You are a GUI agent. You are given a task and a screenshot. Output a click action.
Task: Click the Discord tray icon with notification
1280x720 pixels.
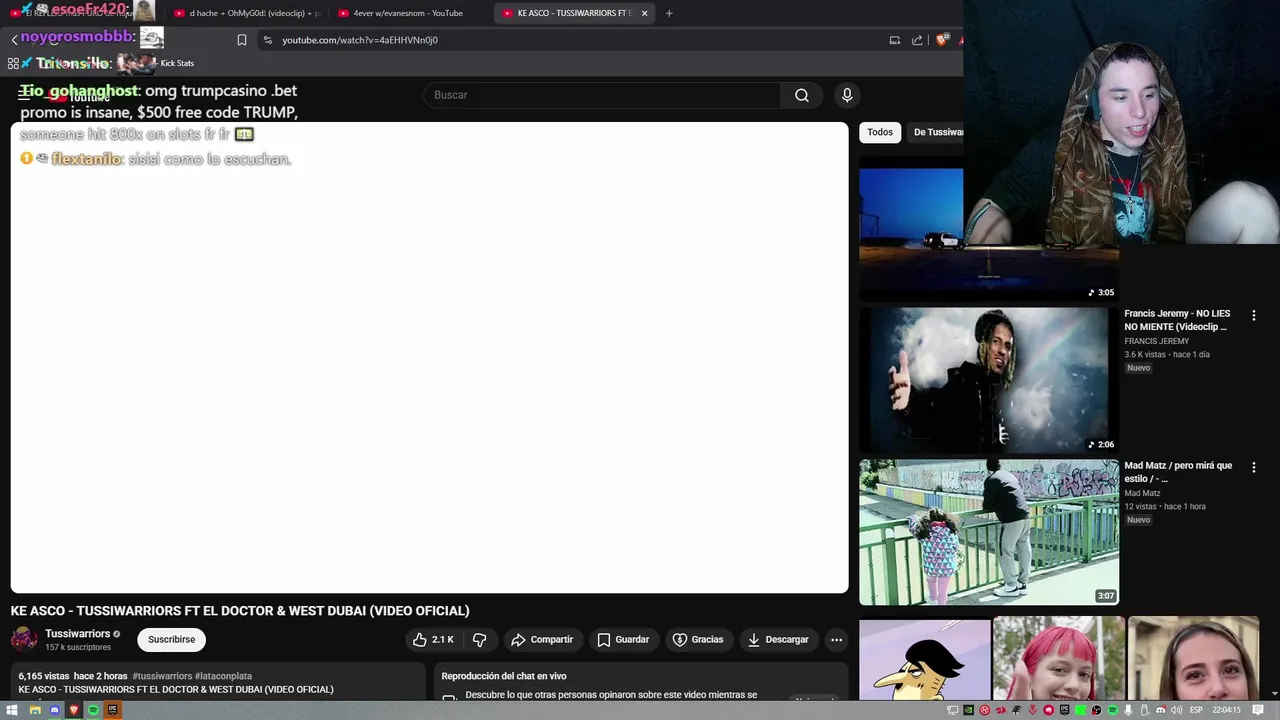click(1161, 710)
